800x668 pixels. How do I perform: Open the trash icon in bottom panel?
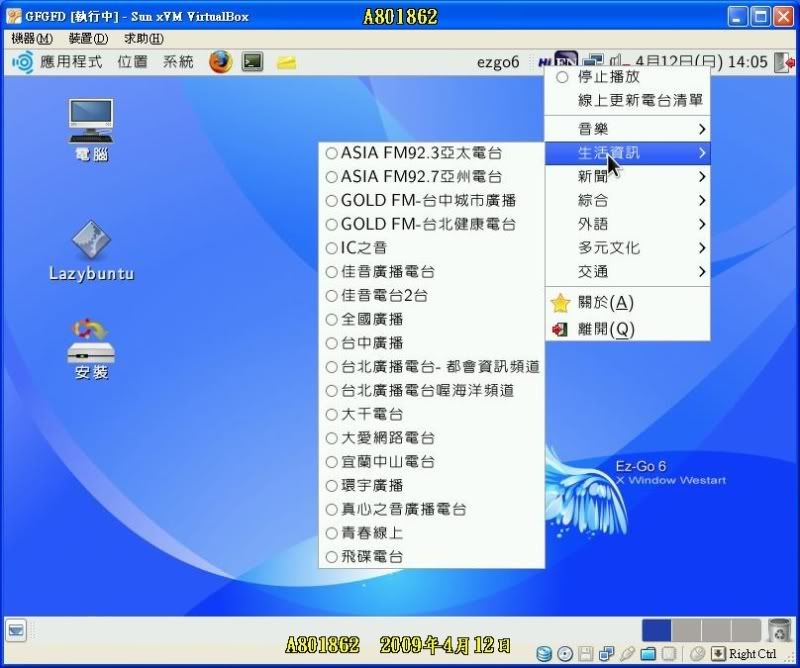click(x=779, y=630)
